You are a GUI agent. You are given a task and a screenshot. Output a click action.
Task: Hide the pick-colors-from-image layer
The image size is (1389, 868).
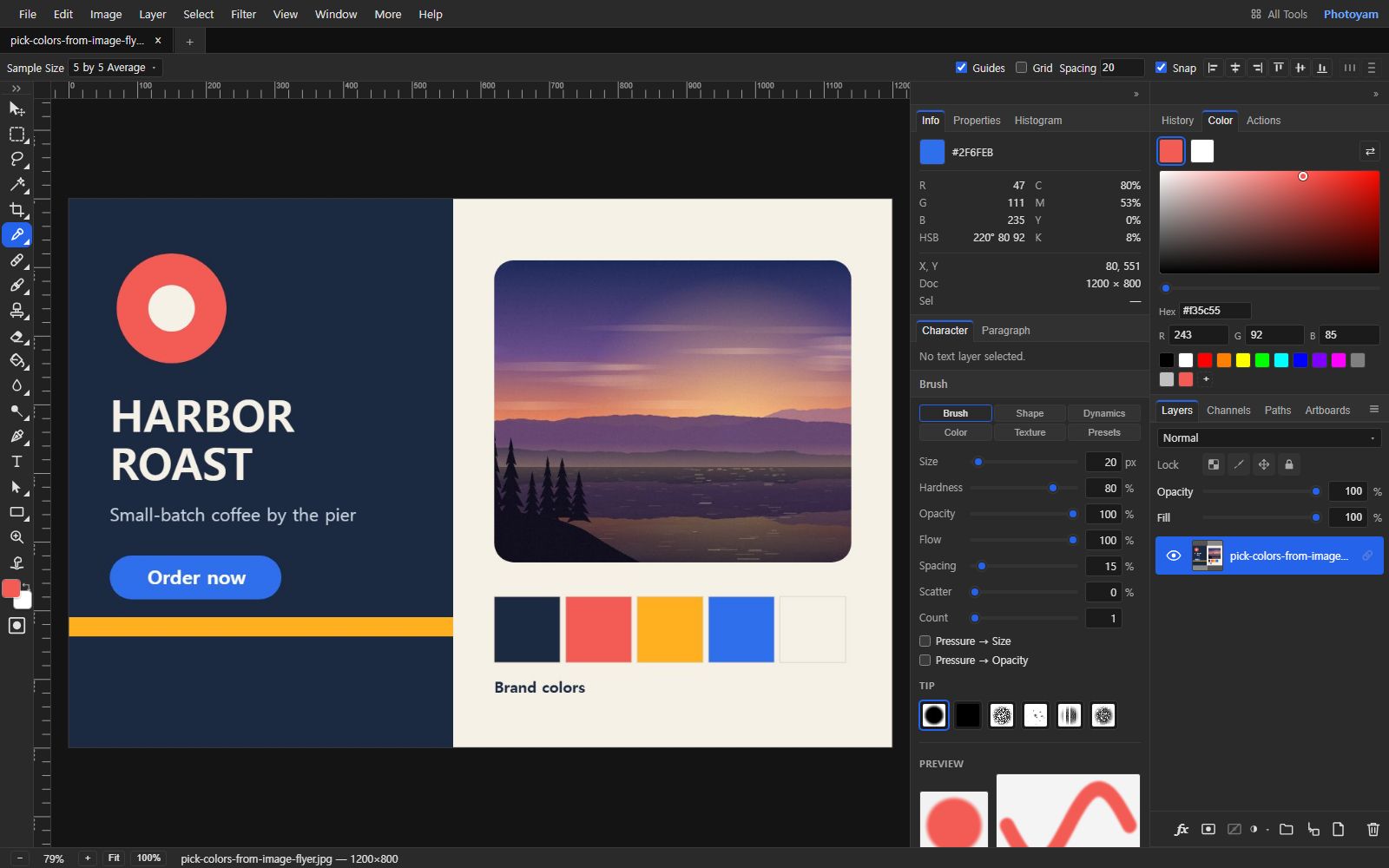(1173, 556)
